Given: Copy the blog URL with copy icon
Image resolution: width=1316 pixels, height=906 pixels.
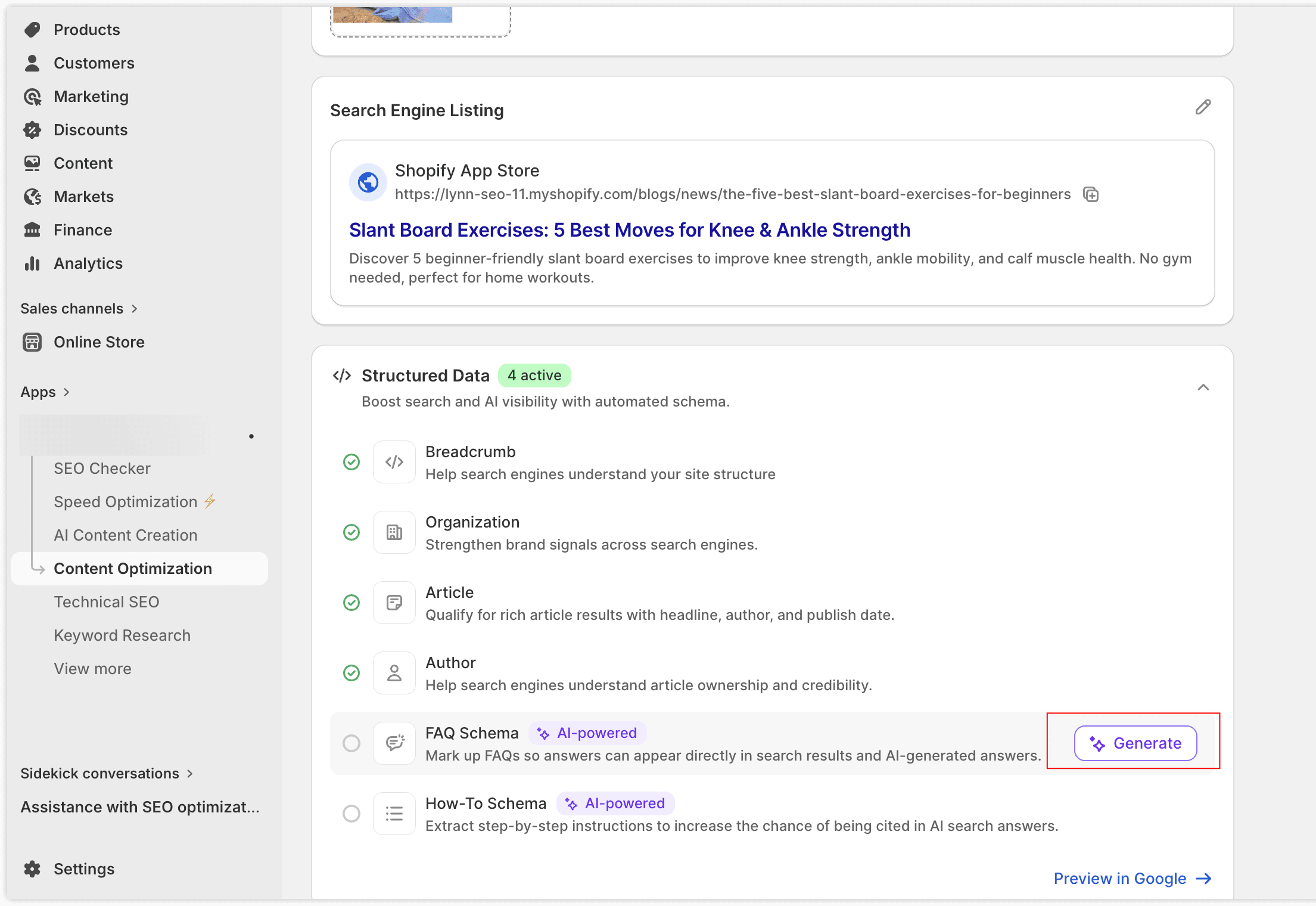Looking at the screenshot, I should point(1091,194).
